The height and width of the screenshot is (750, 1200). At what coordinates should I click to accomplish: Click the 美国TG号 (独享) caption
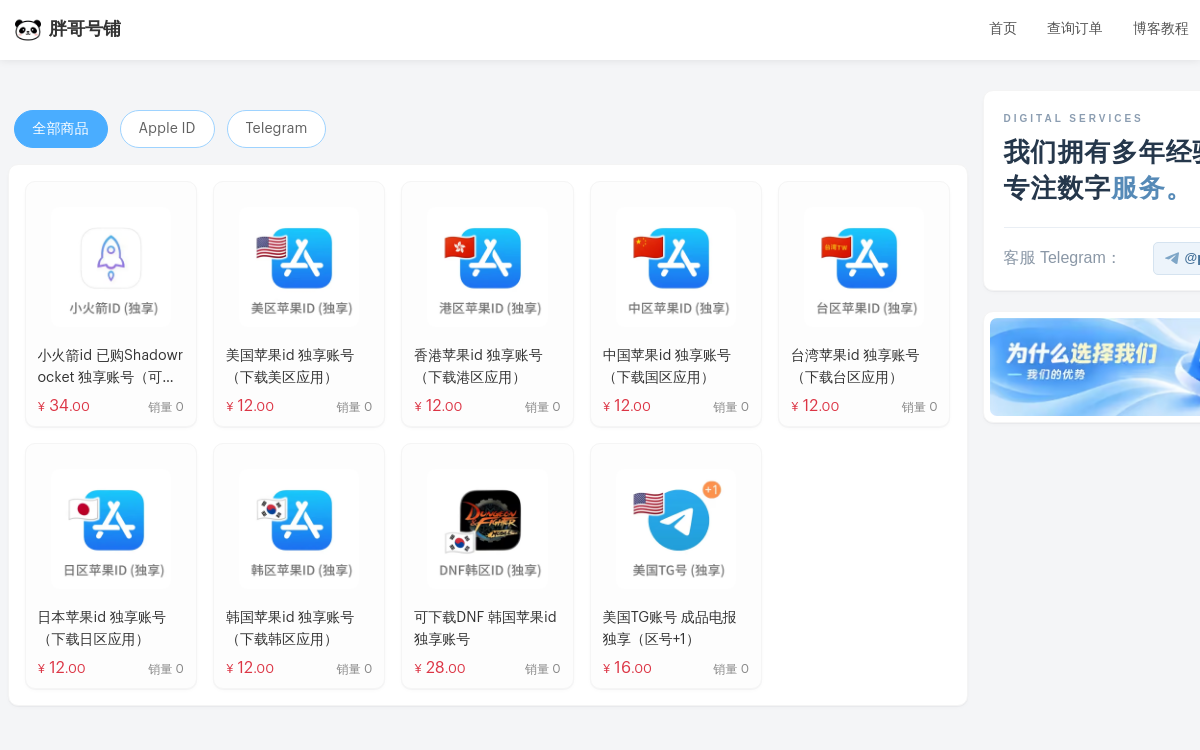tap(679, 570)
